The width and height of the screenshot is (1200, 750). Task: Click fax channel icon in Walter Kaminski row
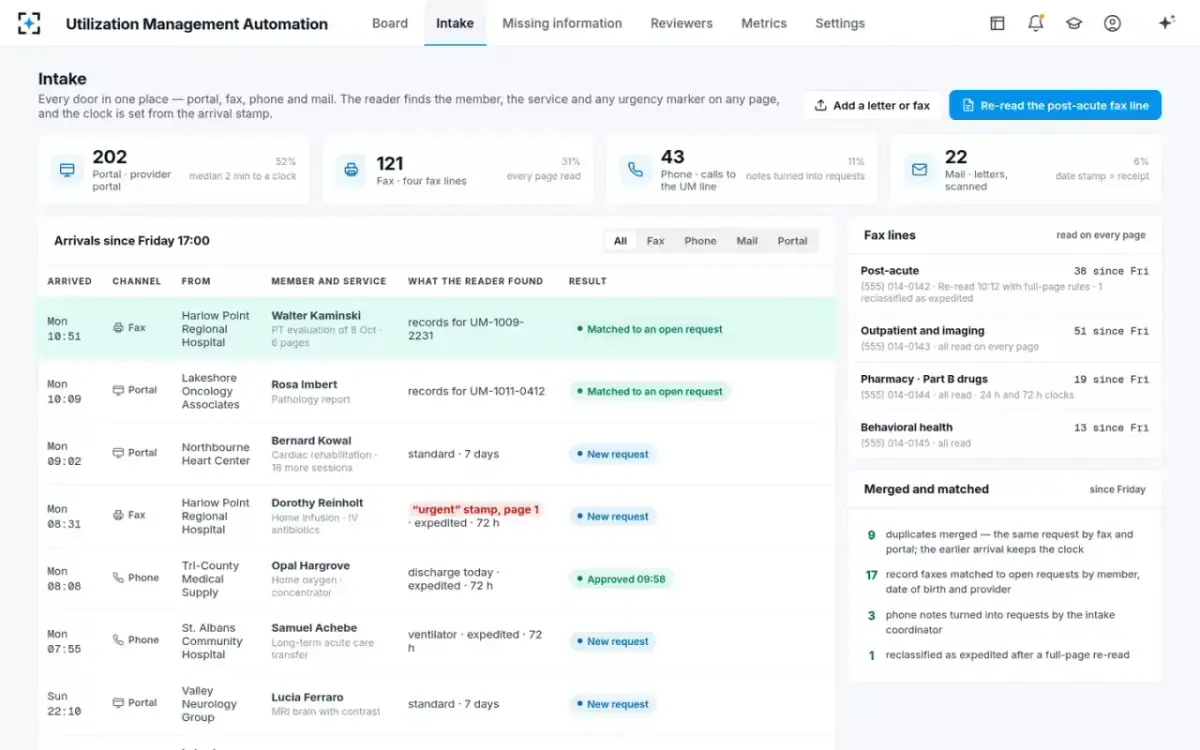point(118,328)
